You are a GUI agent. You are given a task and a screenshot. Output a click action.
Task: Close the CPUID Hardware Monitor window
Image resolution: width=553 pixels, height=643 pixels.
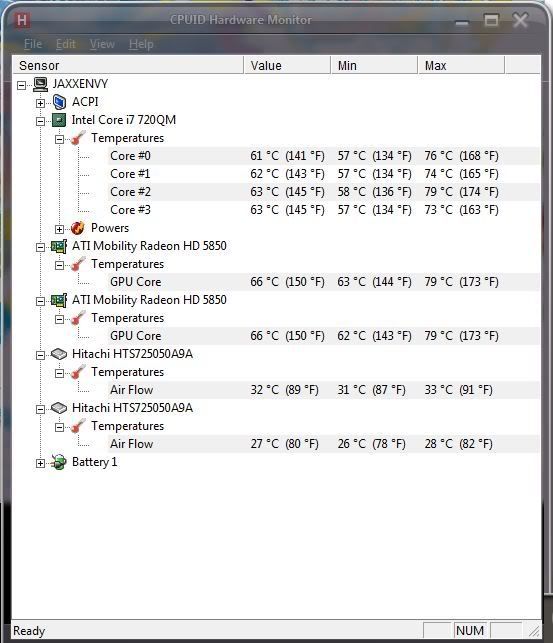coord(521,20)
